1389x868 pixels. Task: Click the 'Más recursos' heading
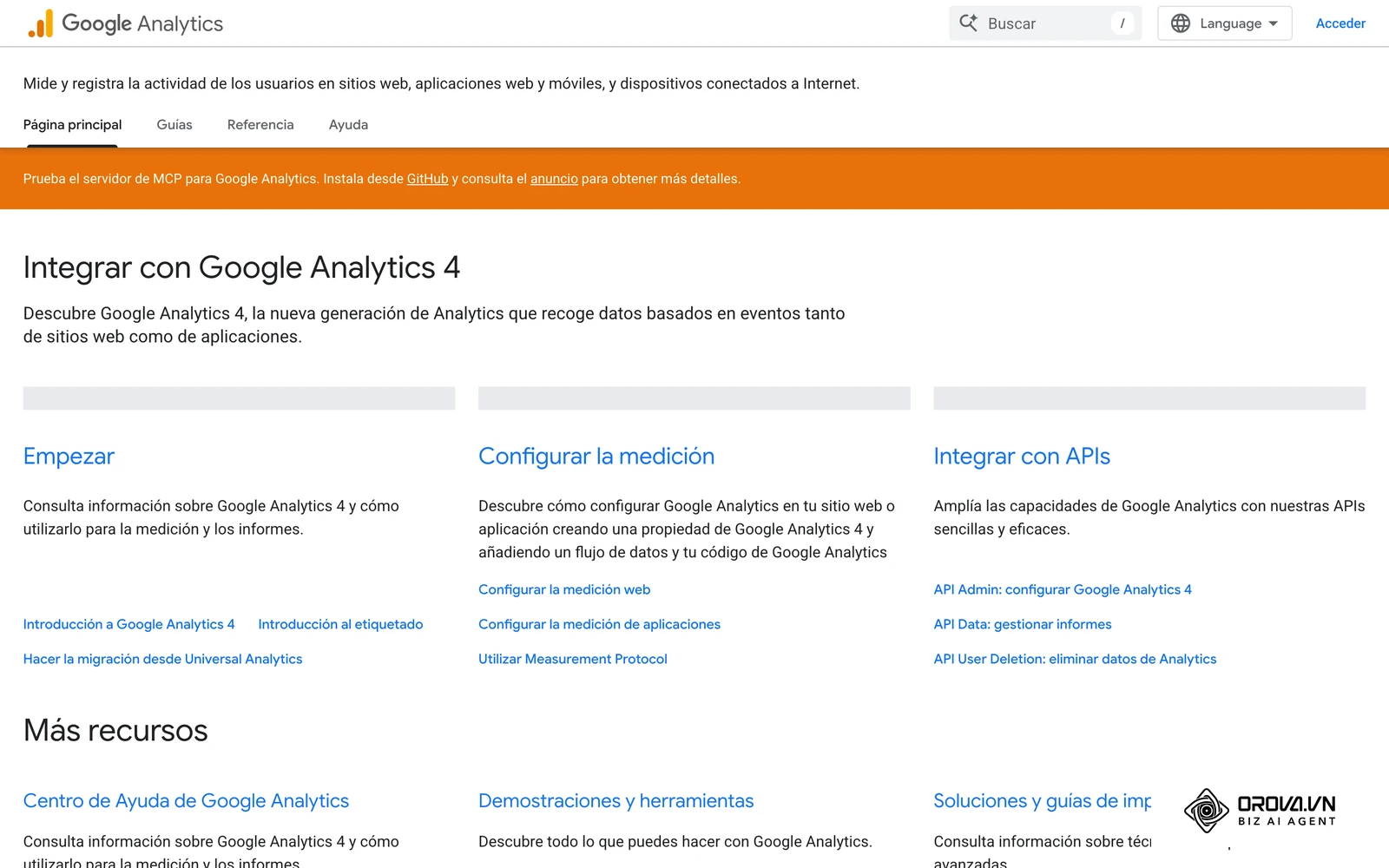click(x=115, y=731)
